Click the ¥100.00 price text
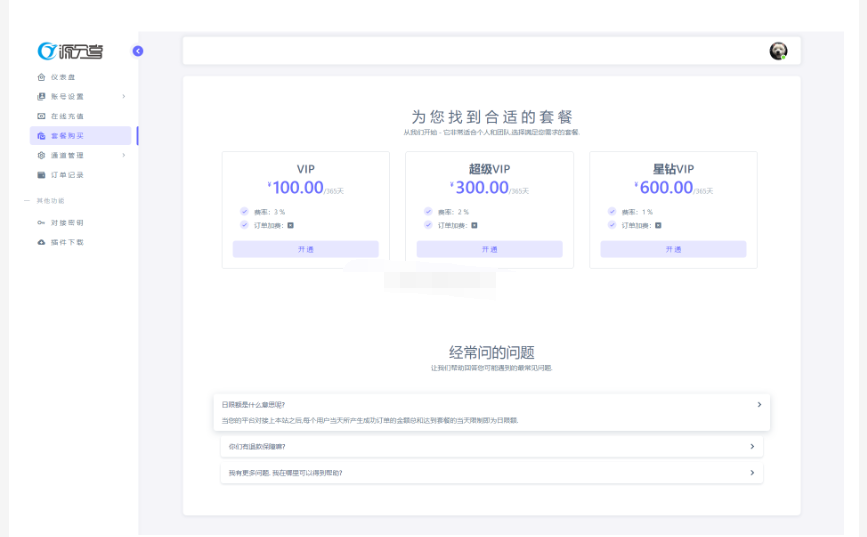Viewport: 867px width, 537px height. click(296, 187)
